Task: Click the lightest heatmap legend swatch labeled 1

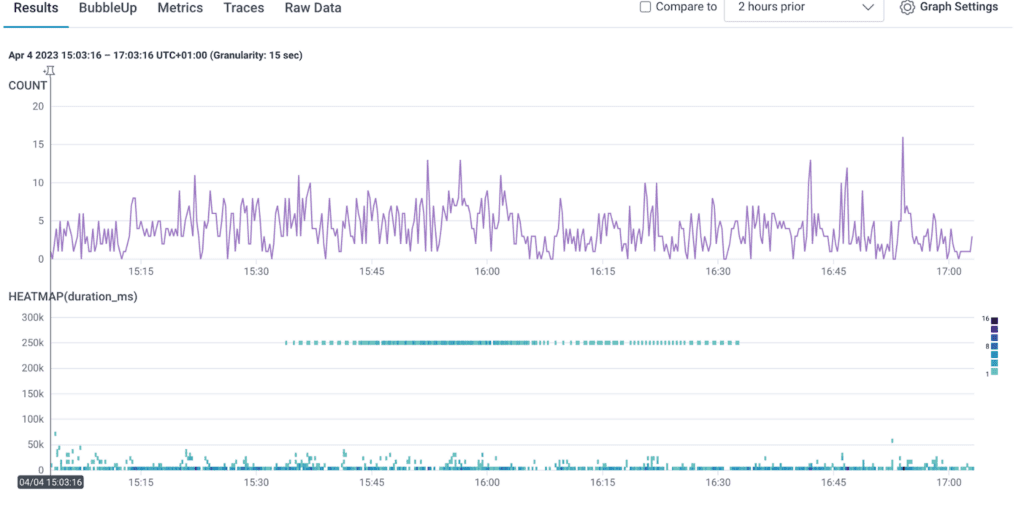Action: (x=994, y=372)
